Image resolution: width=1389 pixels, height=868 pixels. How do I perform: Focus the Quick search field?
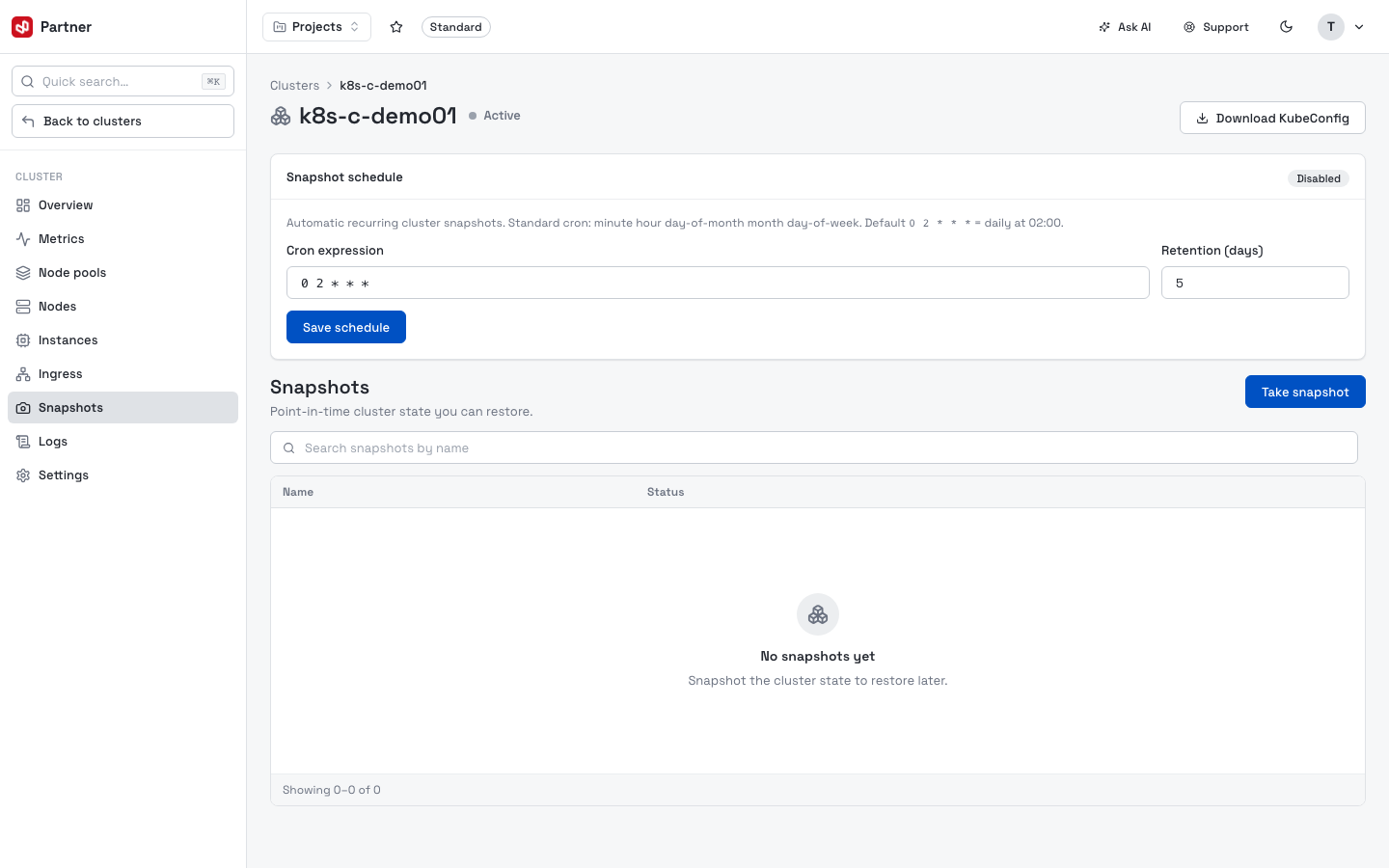point(123,81)
